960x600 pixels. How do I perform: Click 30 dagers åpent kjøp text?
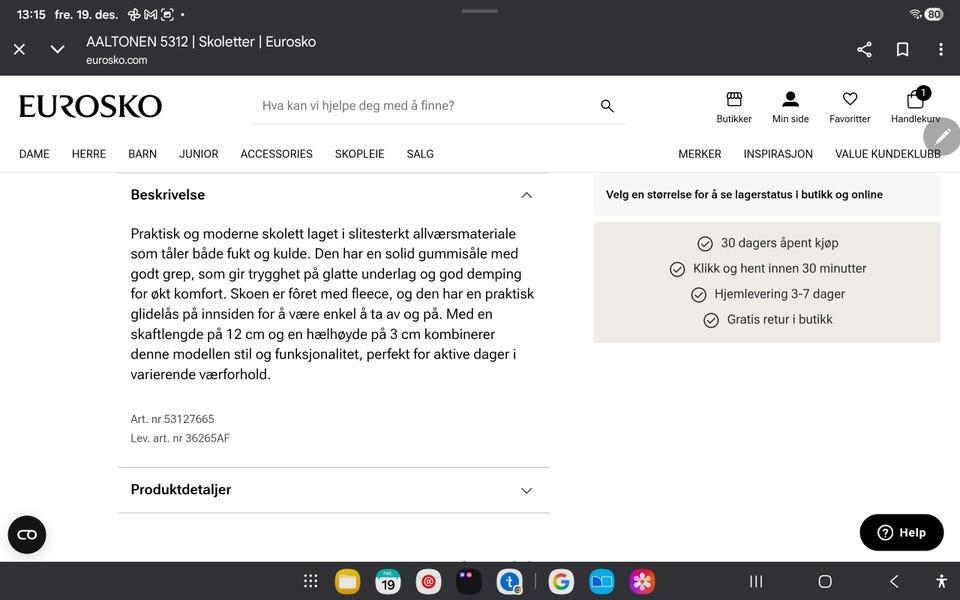(779, 243)
